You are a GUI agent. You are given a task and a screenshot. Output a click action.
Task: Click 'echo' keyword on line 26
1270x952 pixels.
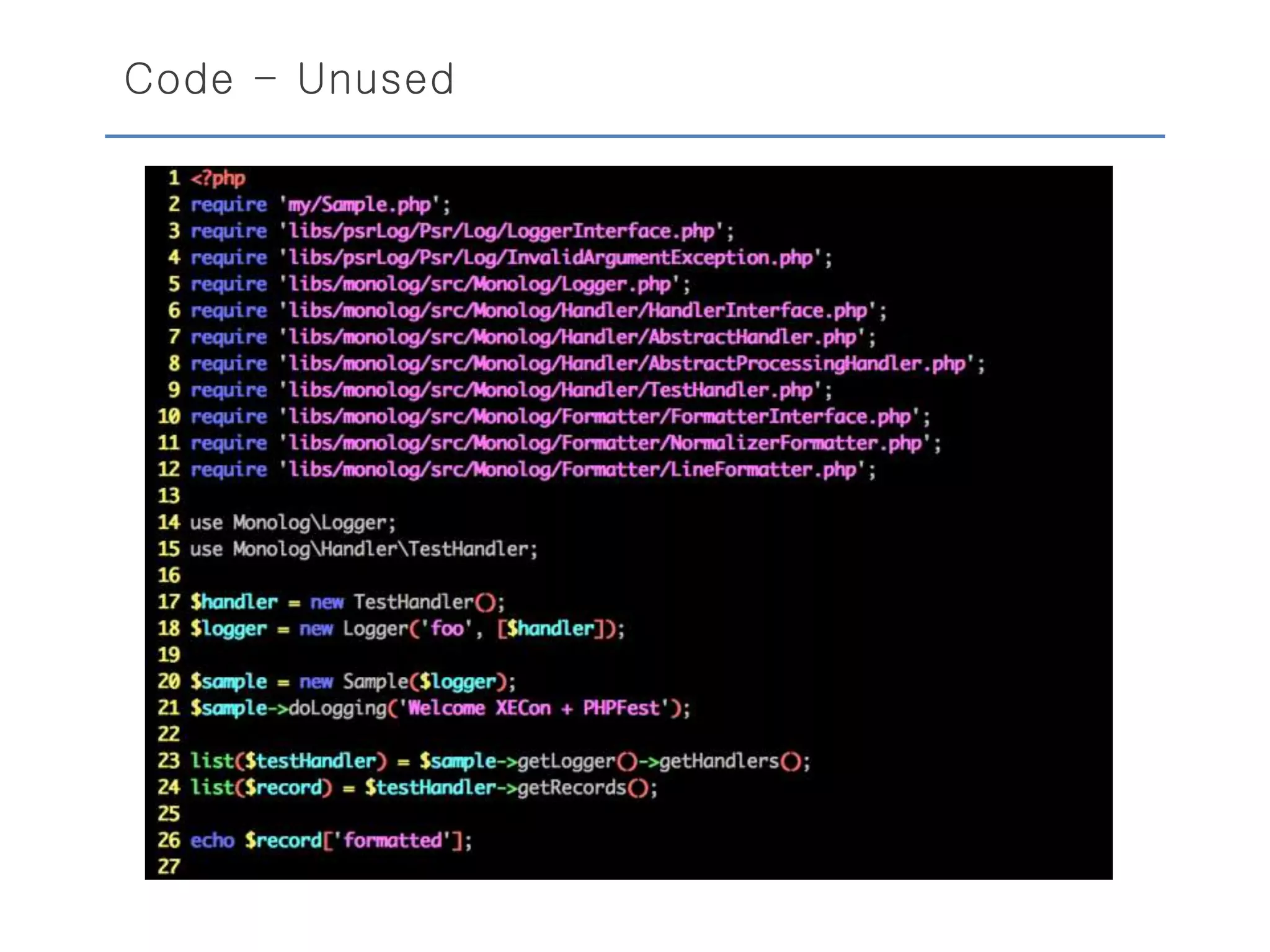click(x=212, y=841)
